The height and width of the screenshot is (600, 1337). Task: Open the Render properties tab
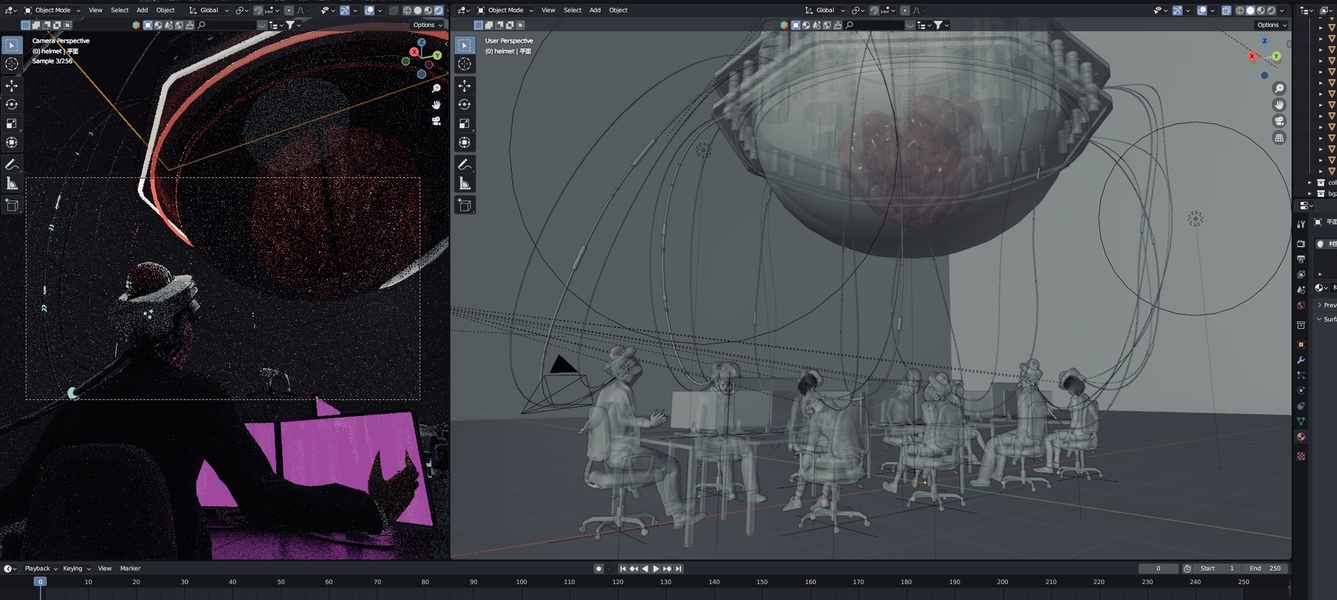(x=1301, y=243)
